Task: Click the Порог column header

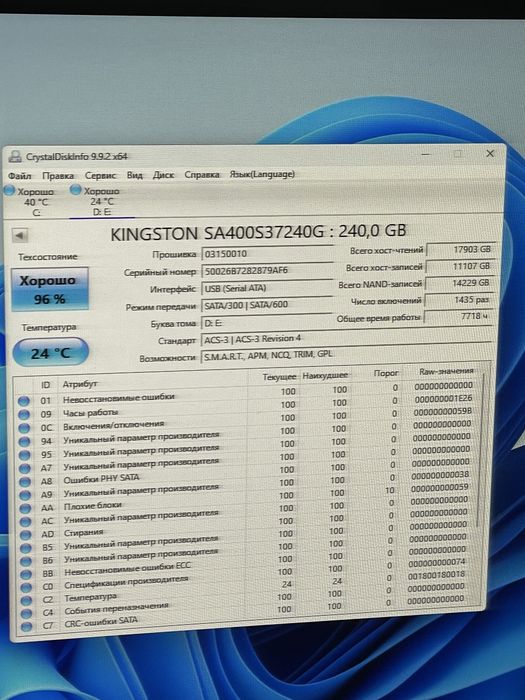Action: [386, 373]
